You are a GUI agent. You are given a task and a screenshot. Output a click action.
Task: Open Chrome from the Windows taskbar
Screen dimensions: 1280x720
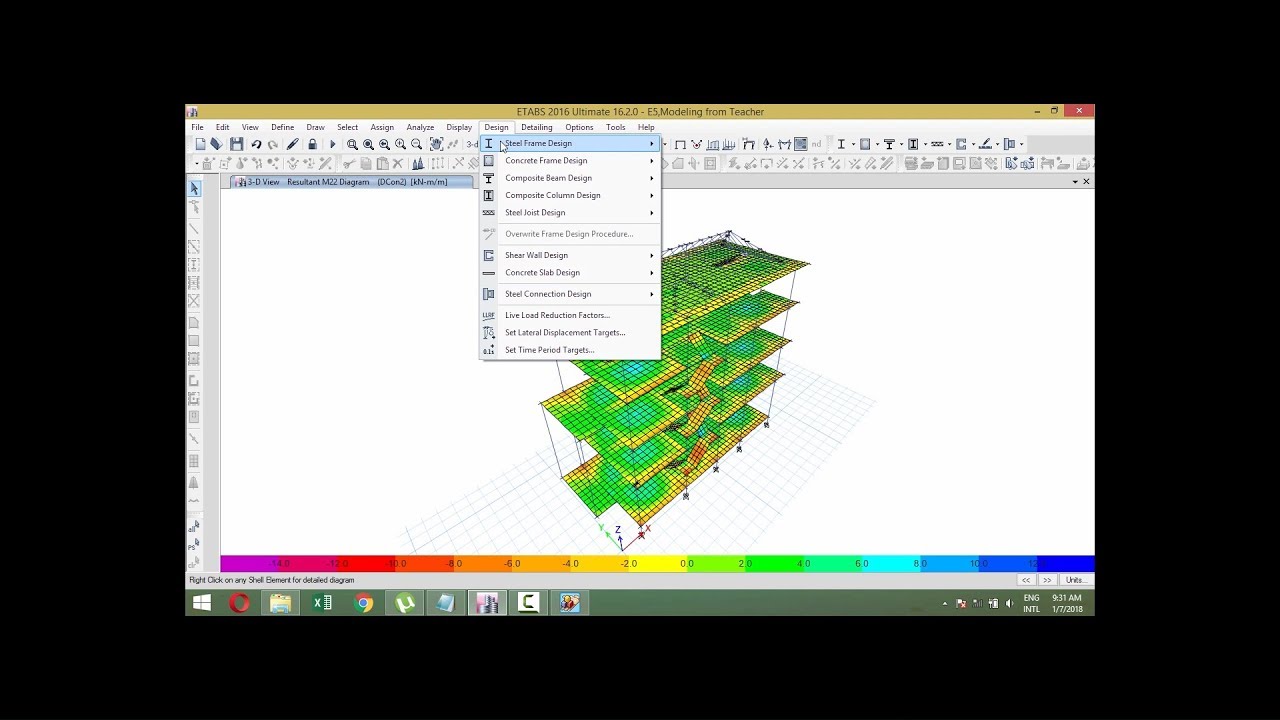[364, 603]
